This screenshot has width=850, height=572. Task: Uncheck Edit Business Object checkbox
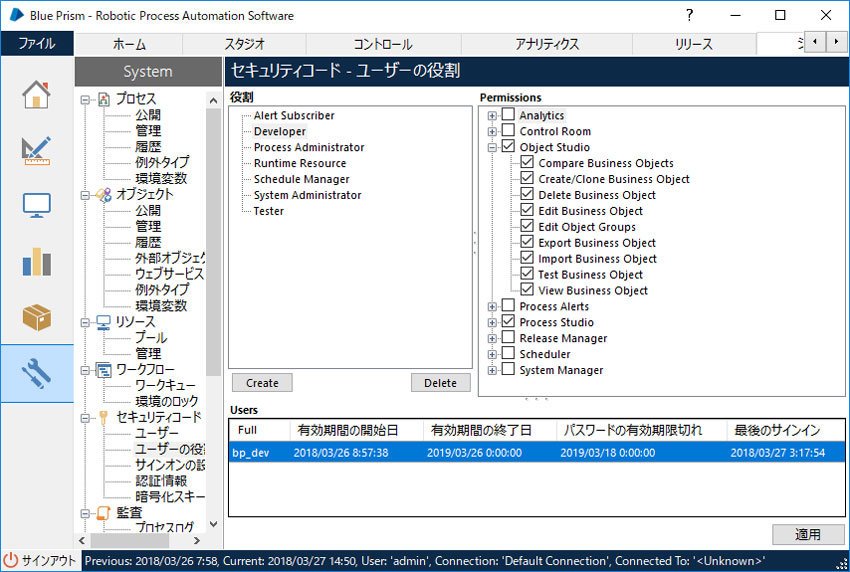pos(527,210)
